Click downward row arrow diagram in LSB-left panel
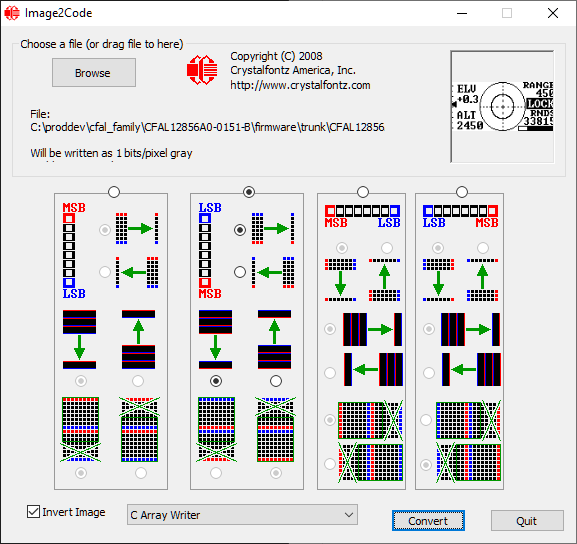The width and height of the screenshot is (577, 544). (x=438, y=280)
